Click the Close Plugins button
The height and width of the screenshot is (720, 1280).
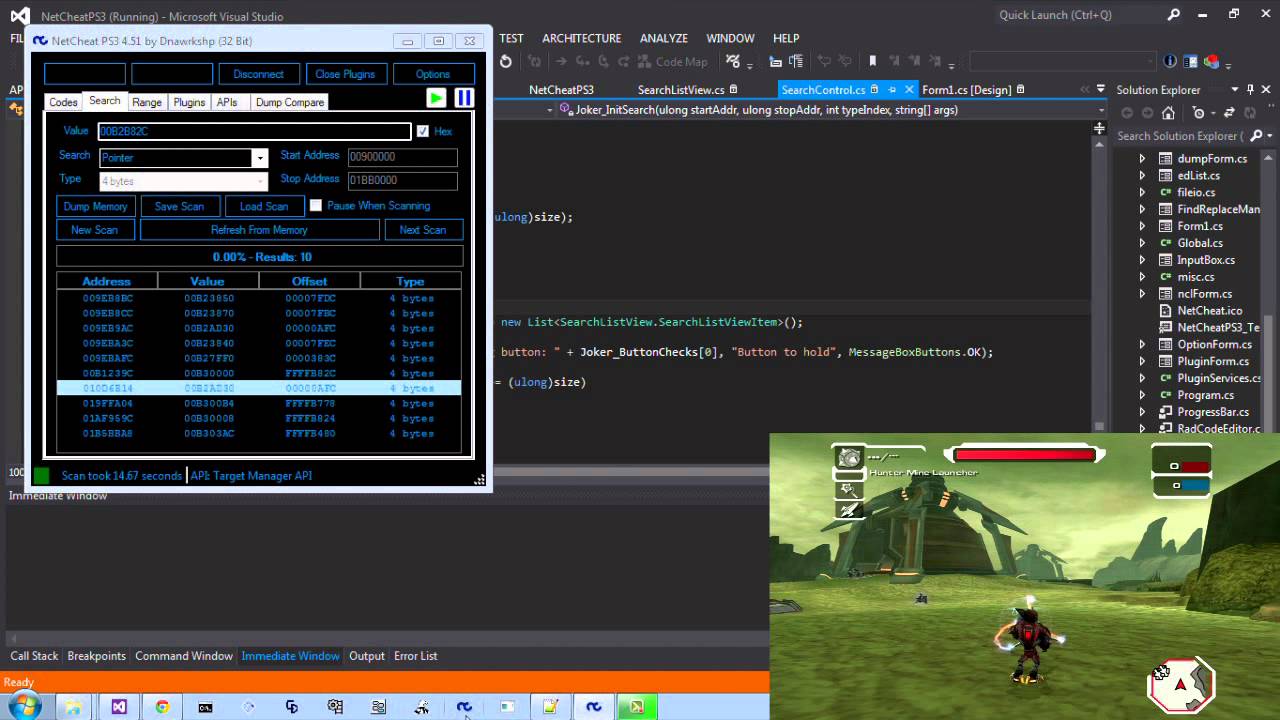(345, 74)
